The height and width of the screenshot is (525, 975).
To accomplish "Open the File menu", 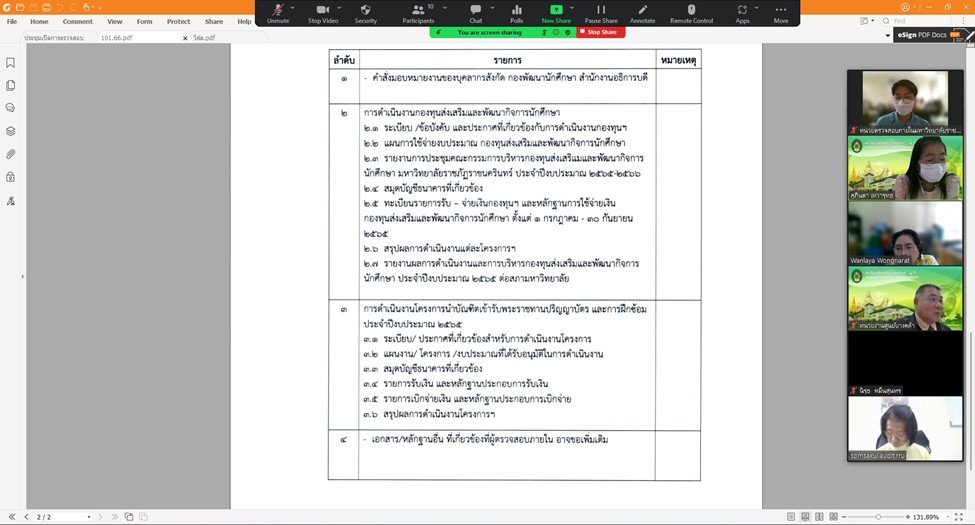I will coord(12,21).
